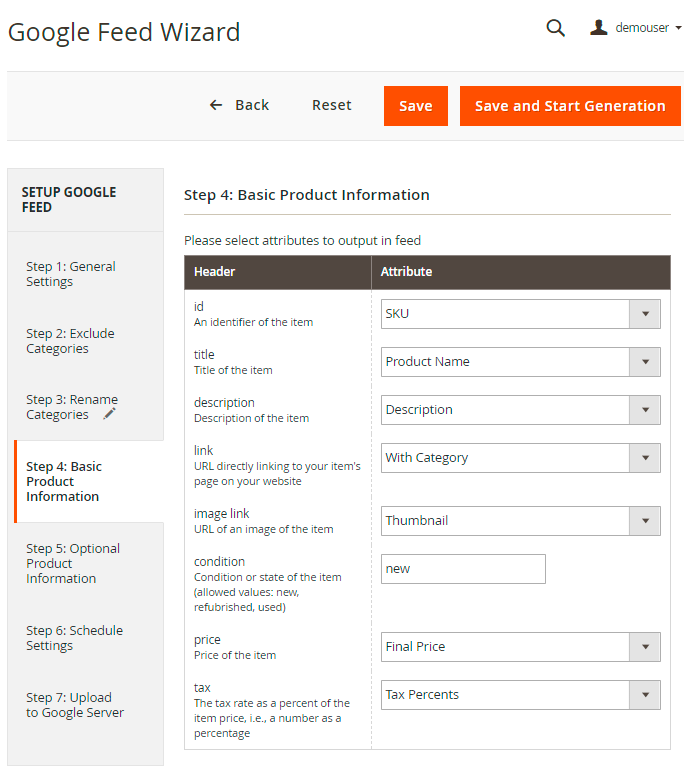Open Step 5: Optional Product Information

point(73,563)
